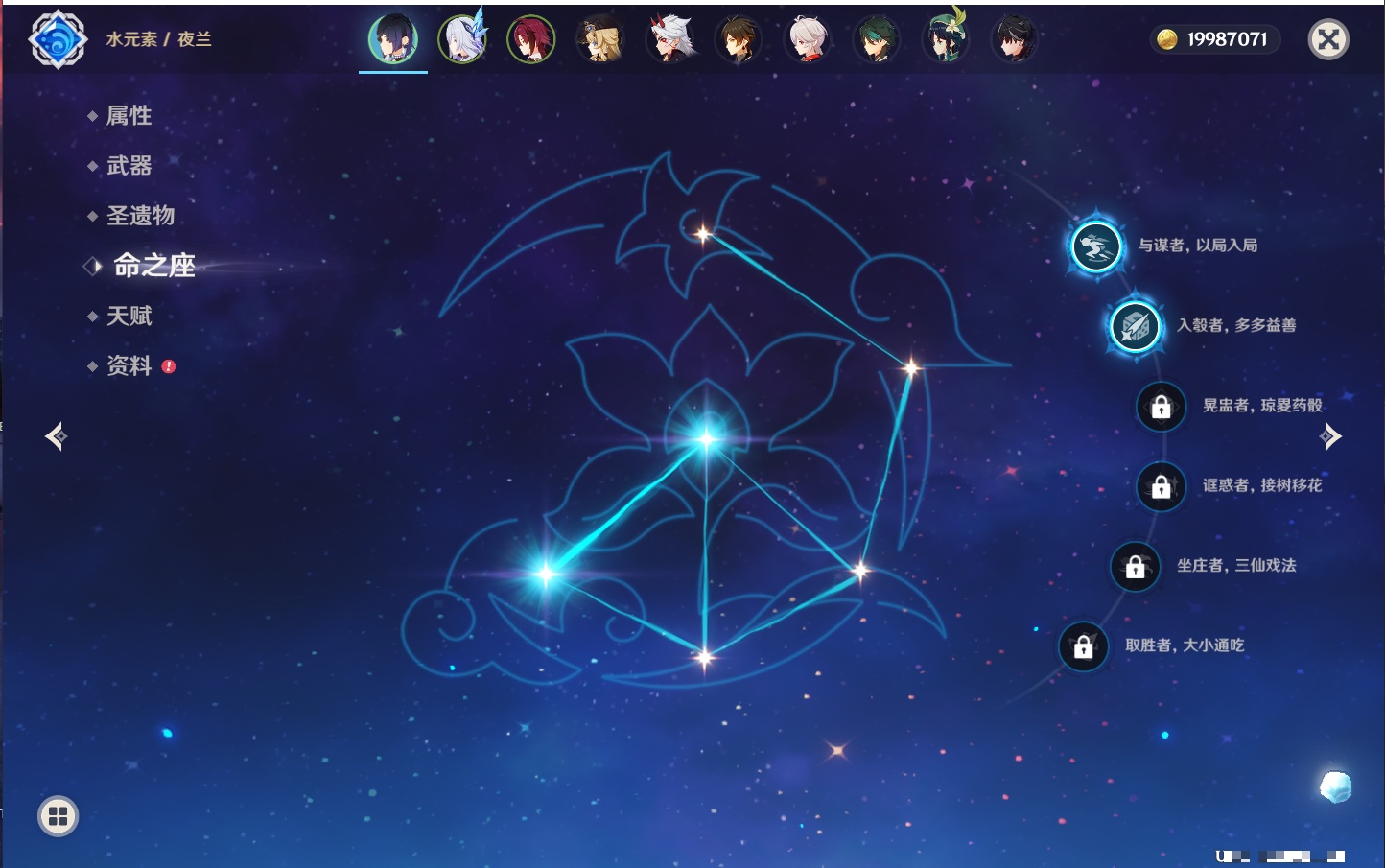Select Kazuha's portrait with the red scarf
1385x868 pixels.
[x=808, y=39]
